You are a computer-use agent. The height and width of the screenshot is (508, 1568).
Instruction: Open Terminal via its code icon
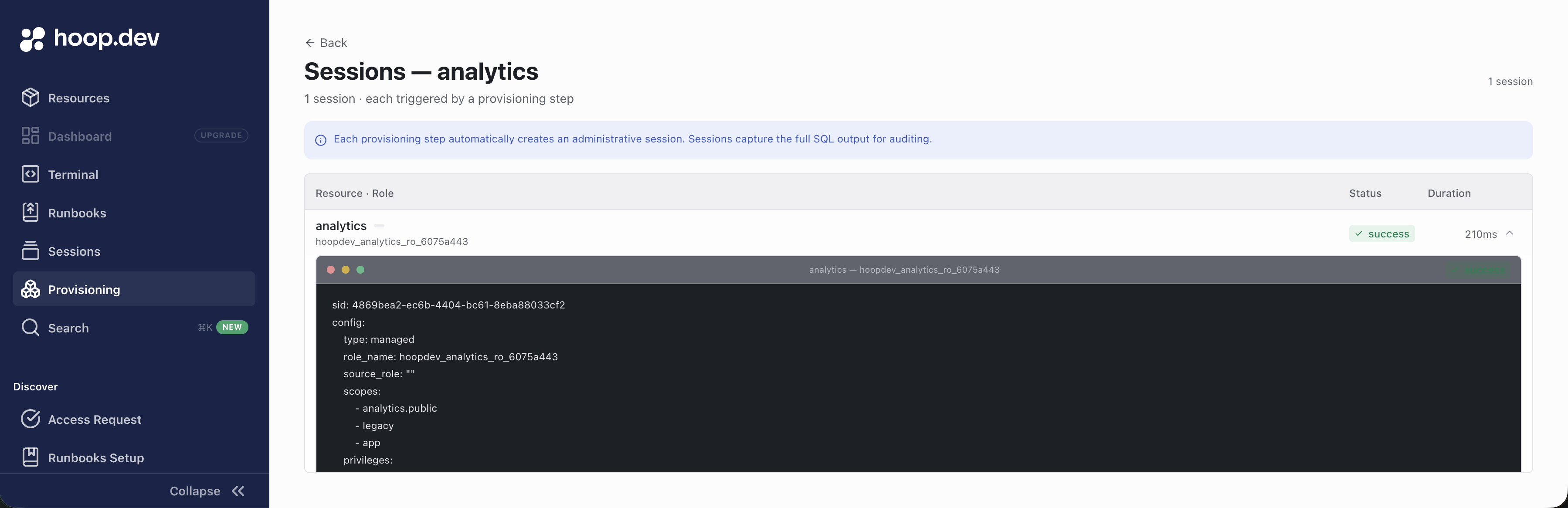point(31,174)
